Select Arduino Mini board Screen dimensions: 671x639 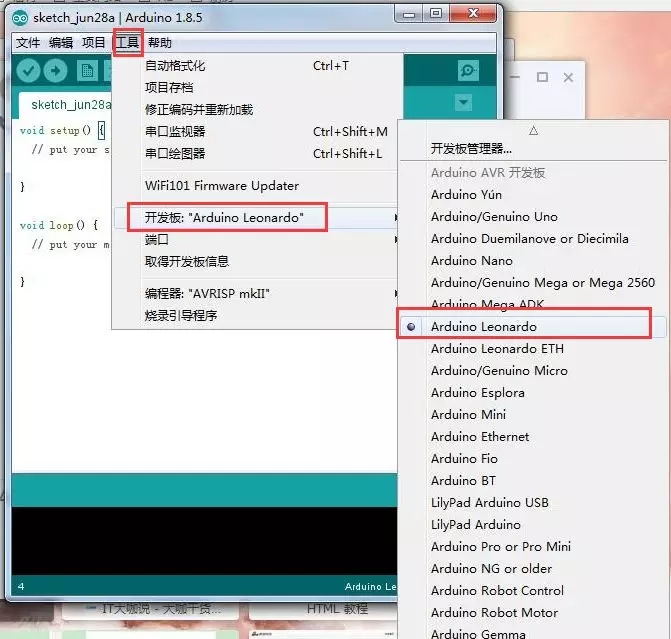point(533,415)
